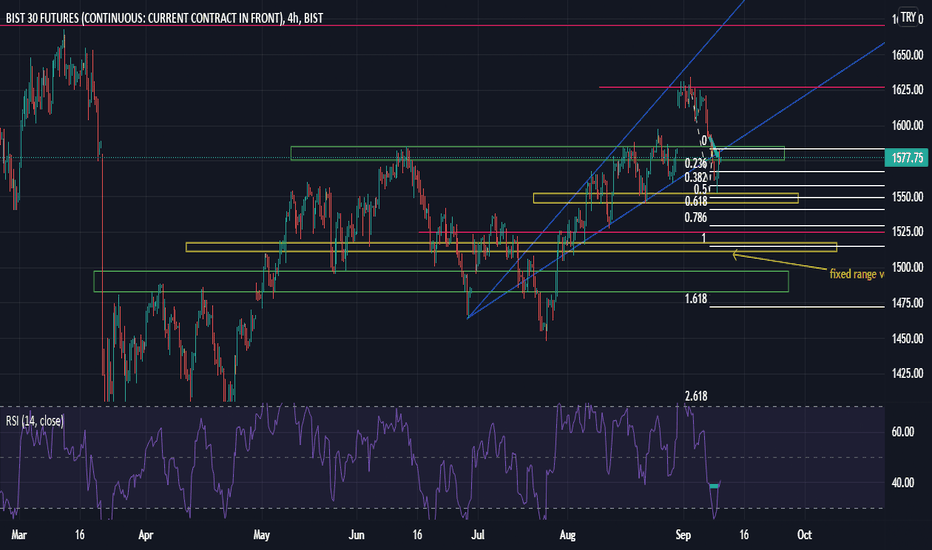Click the Jun date label on time axis
Image resolution: width=932 pixels, height=550 pixels.
[356, 535]
